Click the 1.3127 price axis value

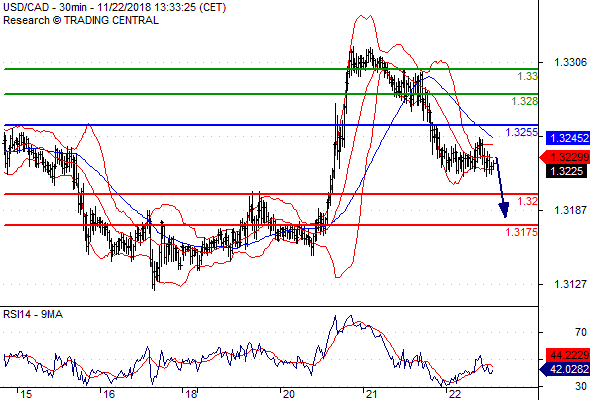pos(570,284)
